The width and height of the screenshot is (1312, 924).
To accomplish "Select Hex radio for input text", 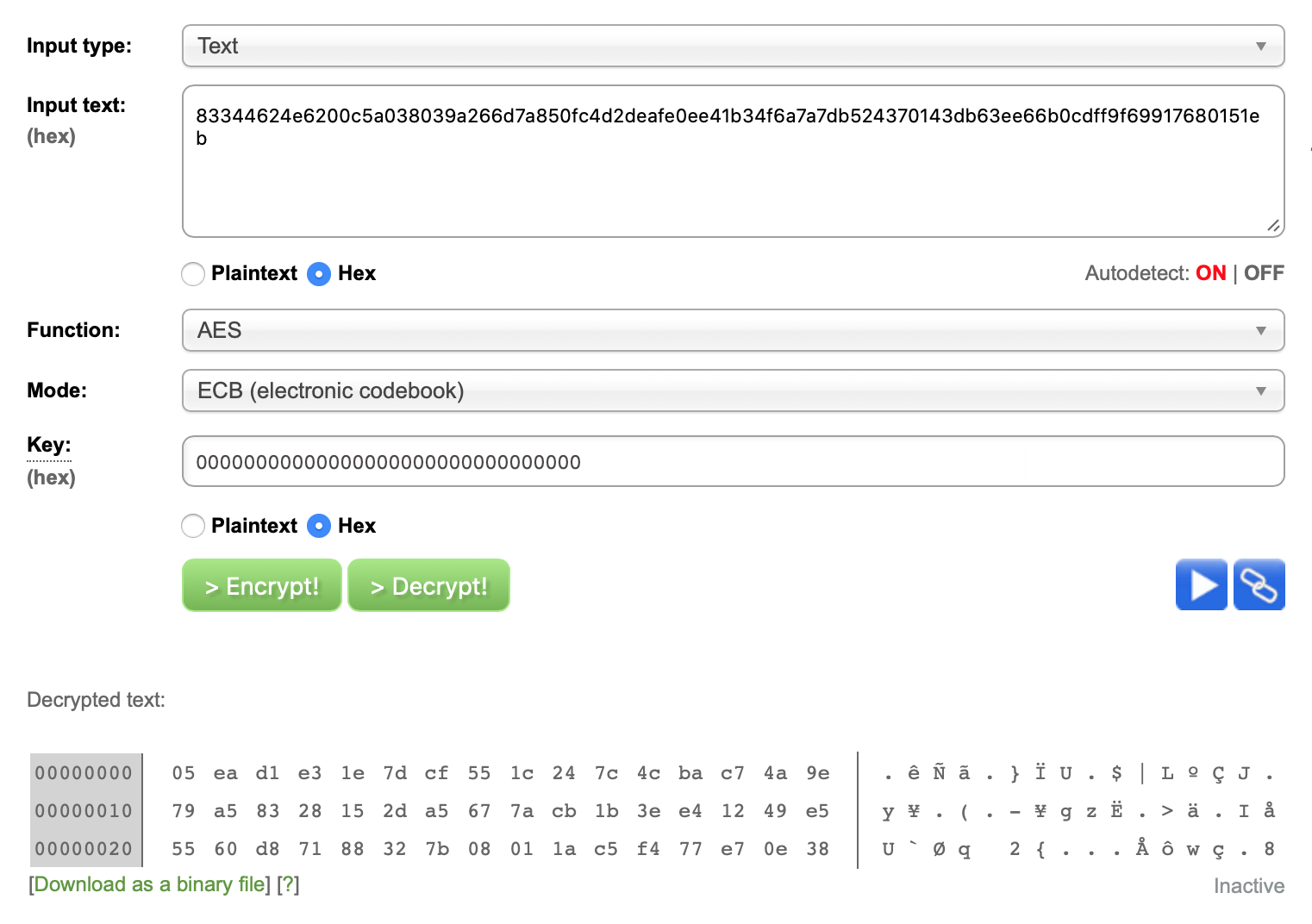I will click(x=319, y=274).
